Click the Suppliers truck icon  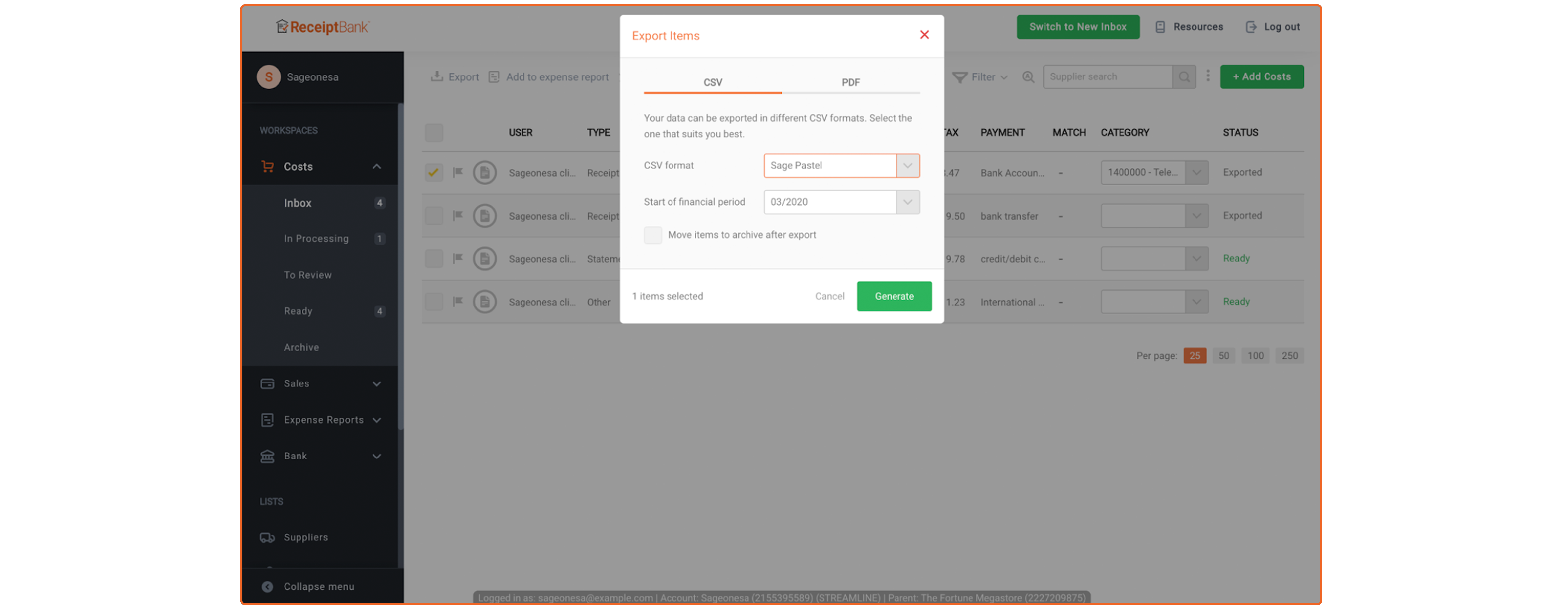tap(267, 538)
